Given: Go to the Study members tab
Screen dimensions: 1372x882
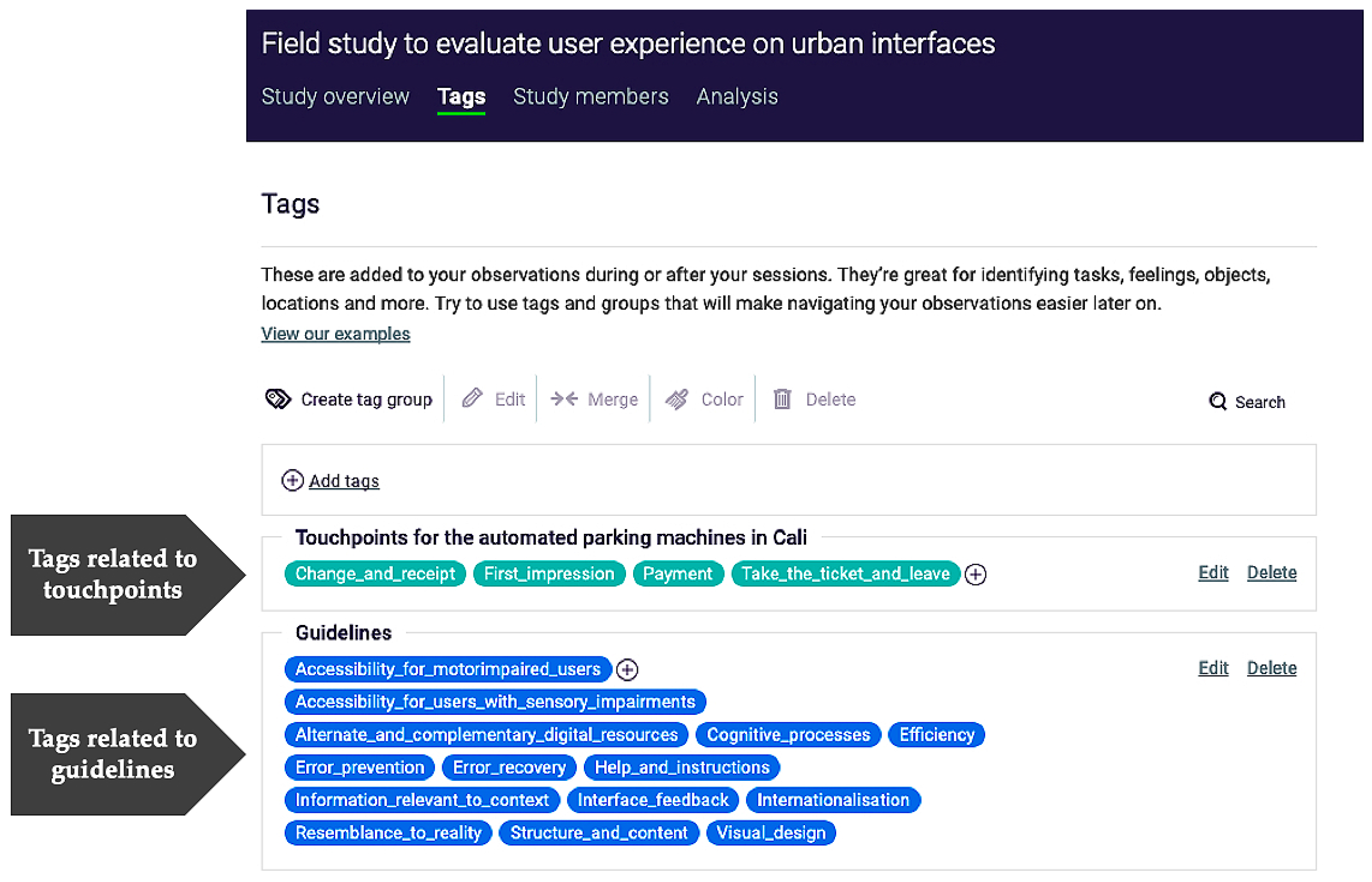Looking at the screenshot, I should tap(591, 96).
